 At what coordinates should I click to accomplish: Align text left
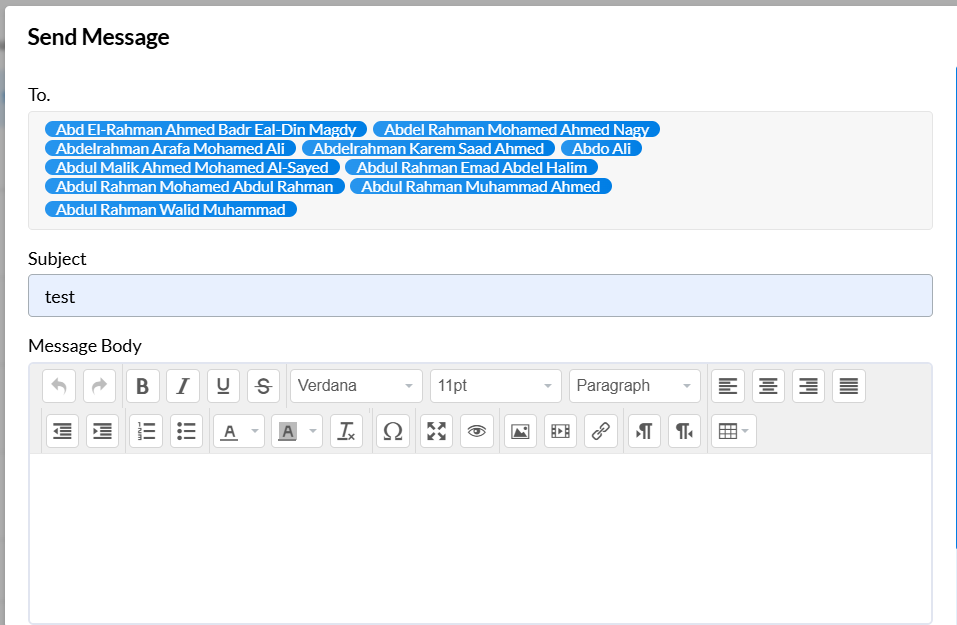pyautogui.click(x=728, y=386)
